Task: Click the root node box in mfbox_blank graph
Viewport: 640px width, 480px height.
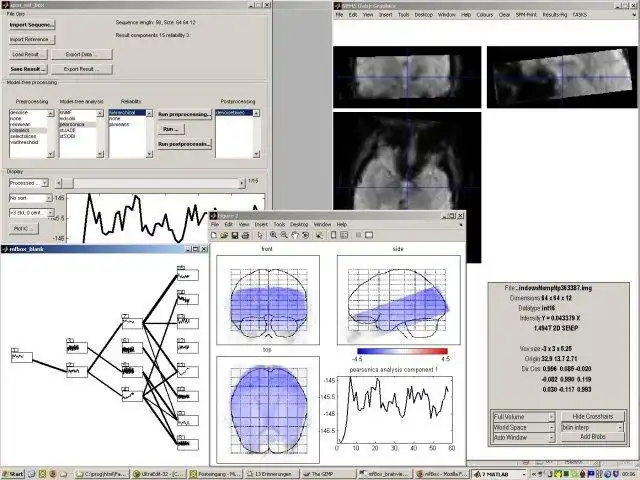Action: click(x=22, y=357)
